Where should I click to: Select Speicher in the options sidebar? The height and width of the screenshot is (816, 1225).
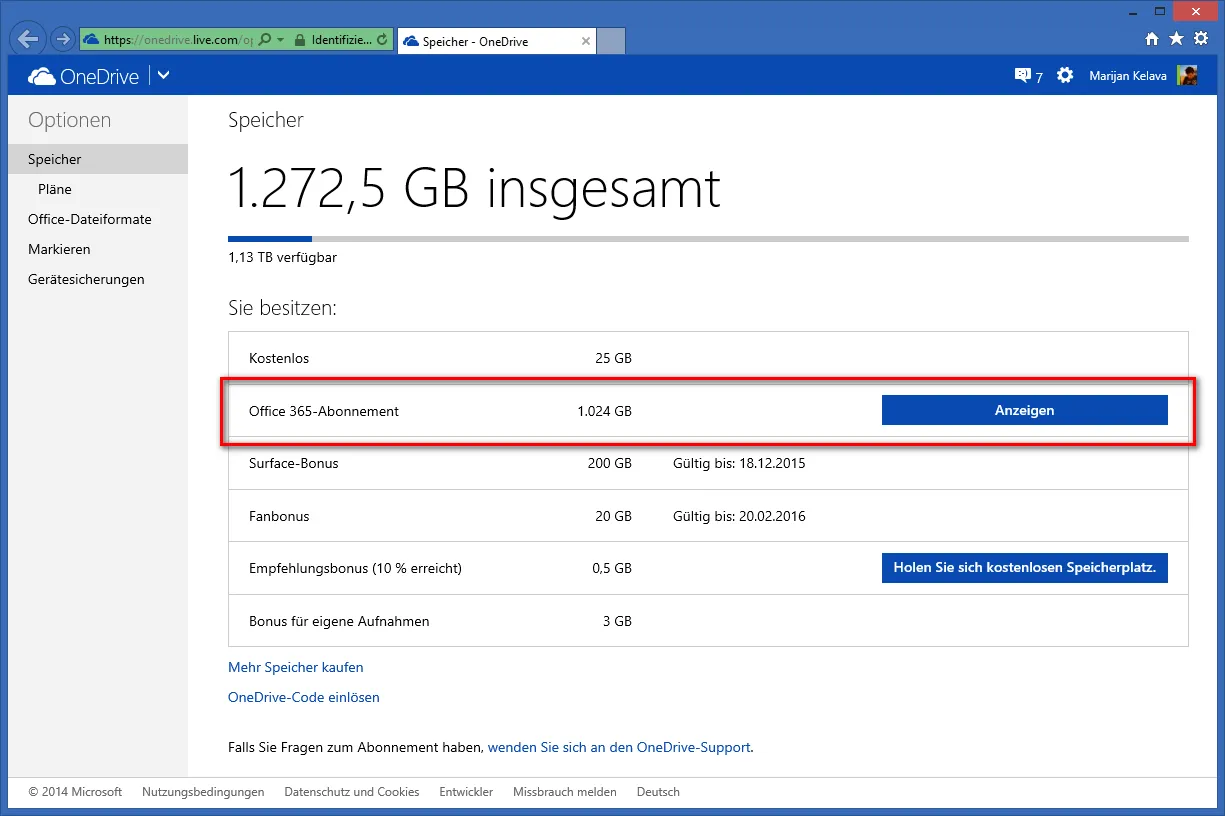point(98,159)
